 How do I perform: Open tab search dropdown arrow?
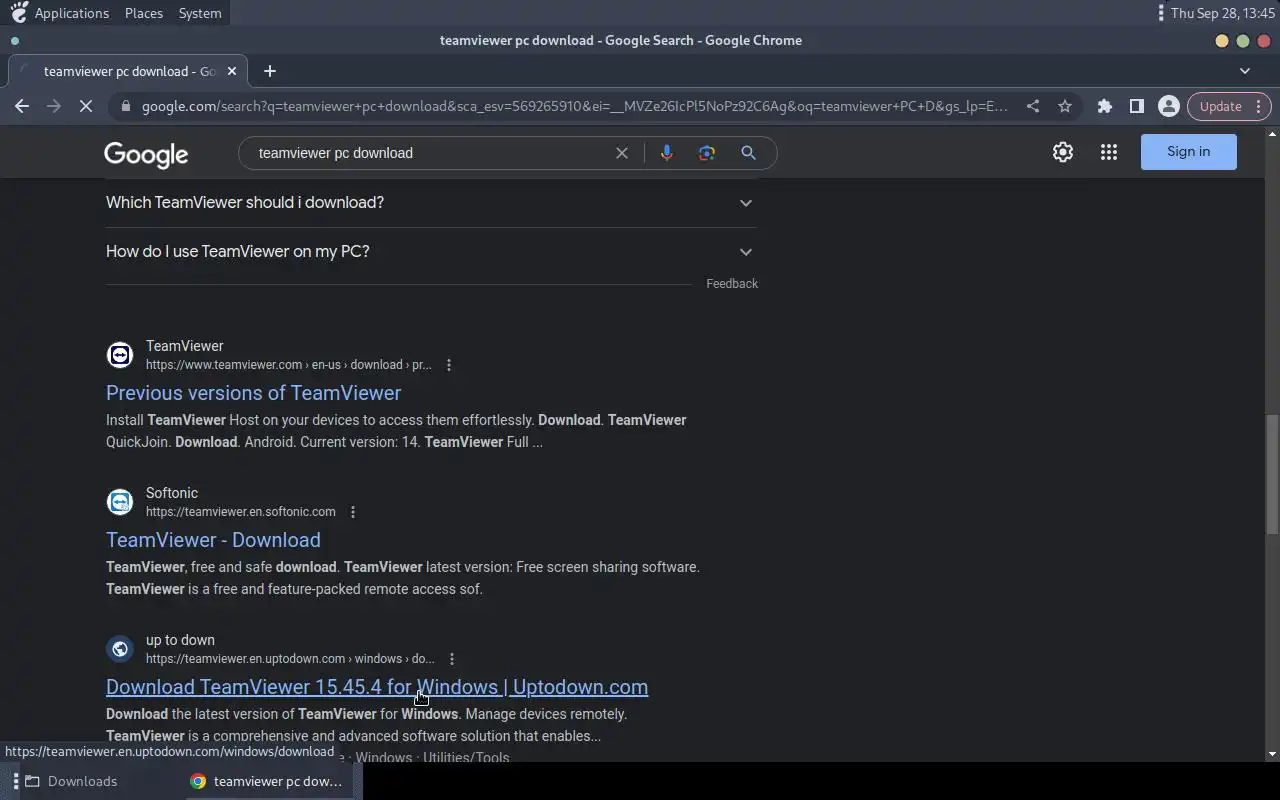click(x=1245, y=71)
